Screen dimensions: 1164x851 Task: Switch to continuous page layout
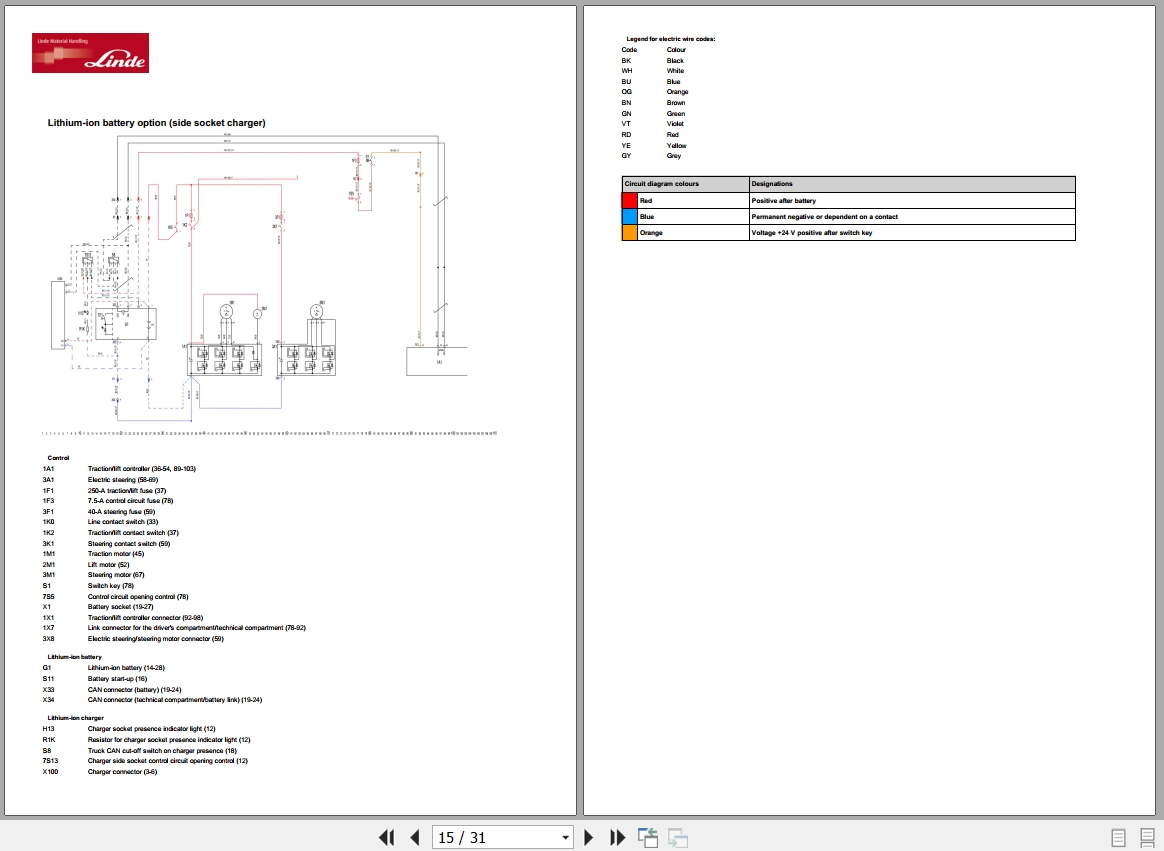coord(1147,838)
